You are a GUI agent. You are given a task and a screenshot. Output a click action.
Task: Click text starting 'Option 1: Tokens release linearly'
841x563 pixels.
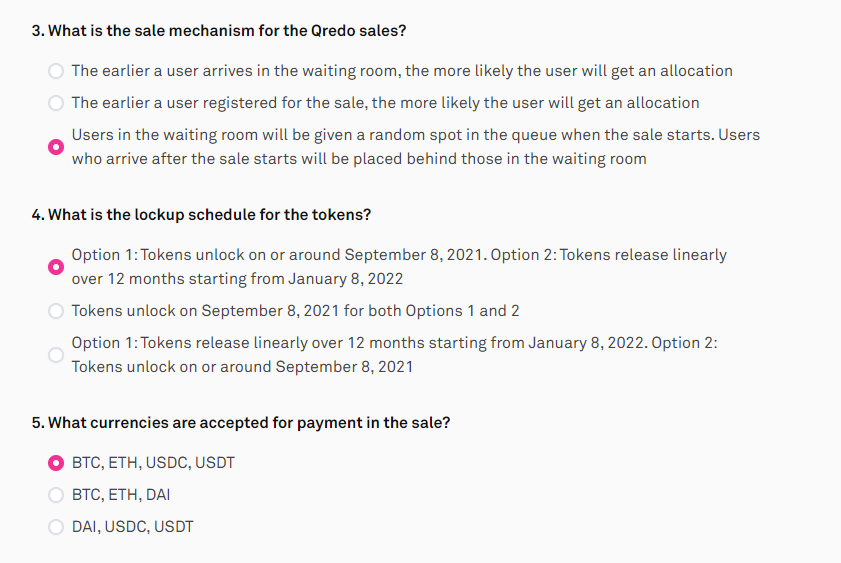tap(394, 355)
